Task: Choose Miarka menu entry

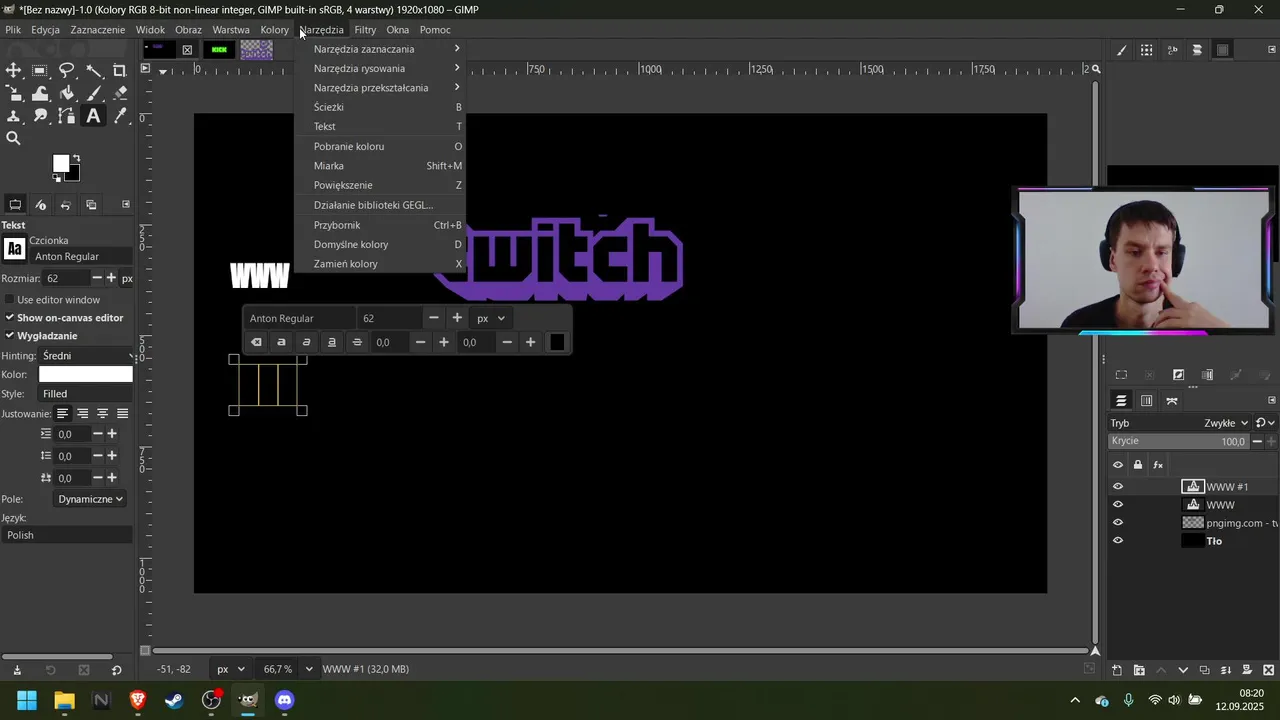Action: 381,166
